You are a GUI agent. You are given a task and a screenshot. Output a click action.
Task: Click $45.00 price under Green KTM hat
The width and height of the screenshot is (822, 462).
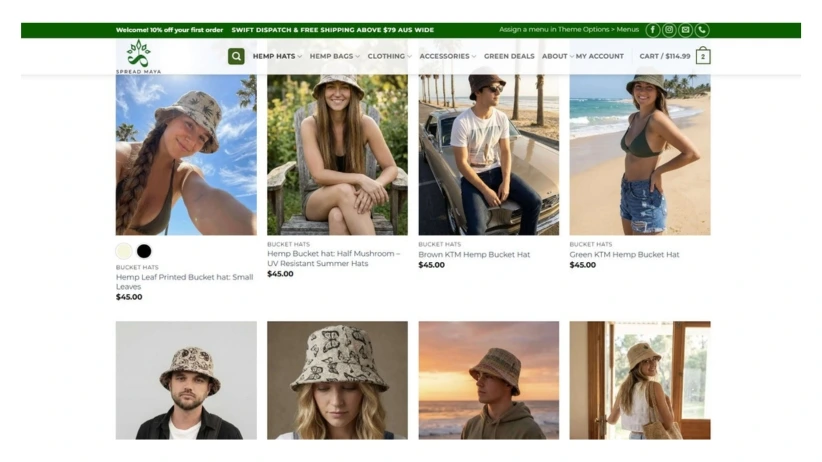(x=583, y=265)
